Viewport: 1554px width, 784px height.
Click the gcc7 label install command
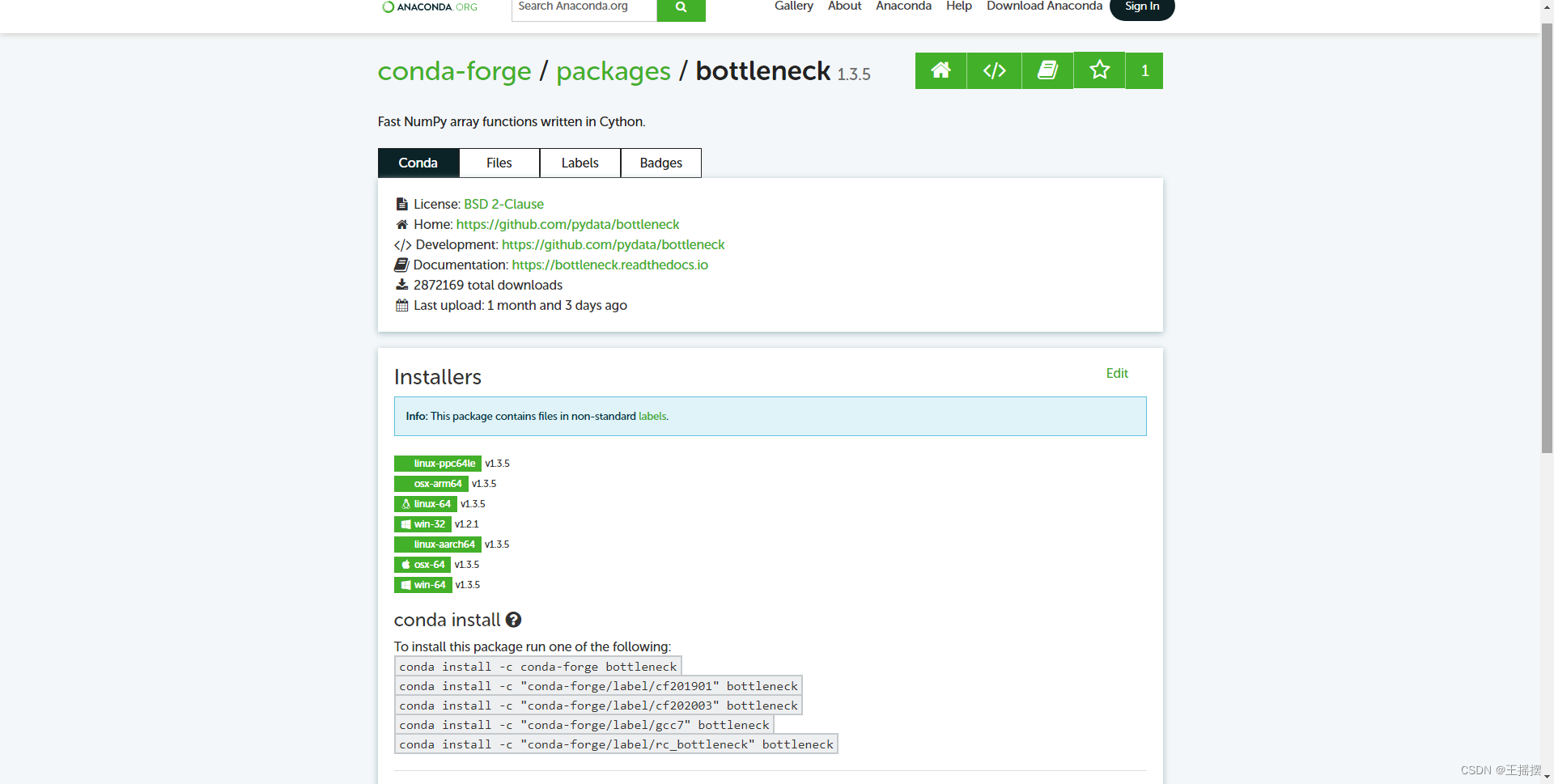[584, 725]
